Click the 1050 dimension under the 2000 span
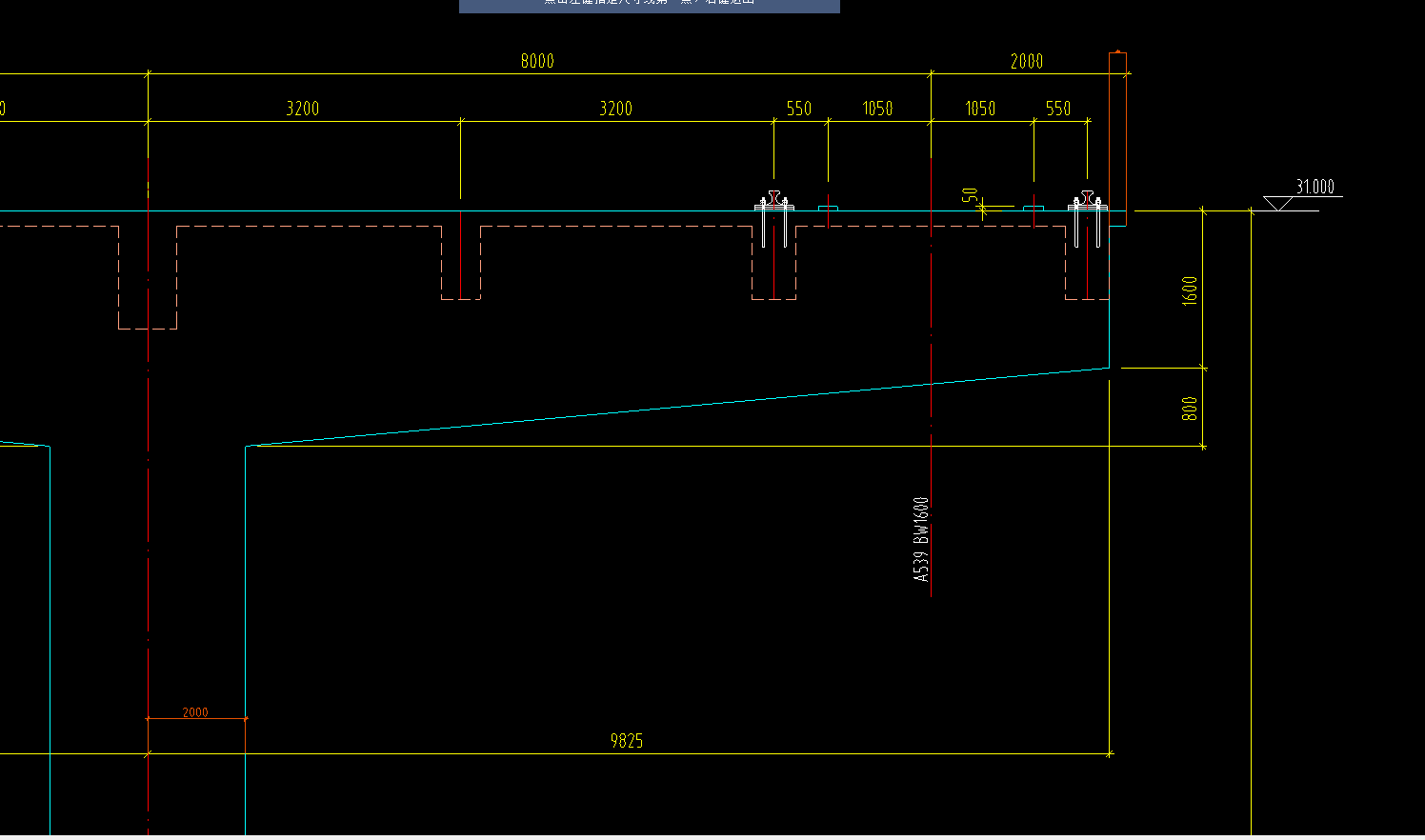This screenshot has height=840, width=1425. [981, 109]
